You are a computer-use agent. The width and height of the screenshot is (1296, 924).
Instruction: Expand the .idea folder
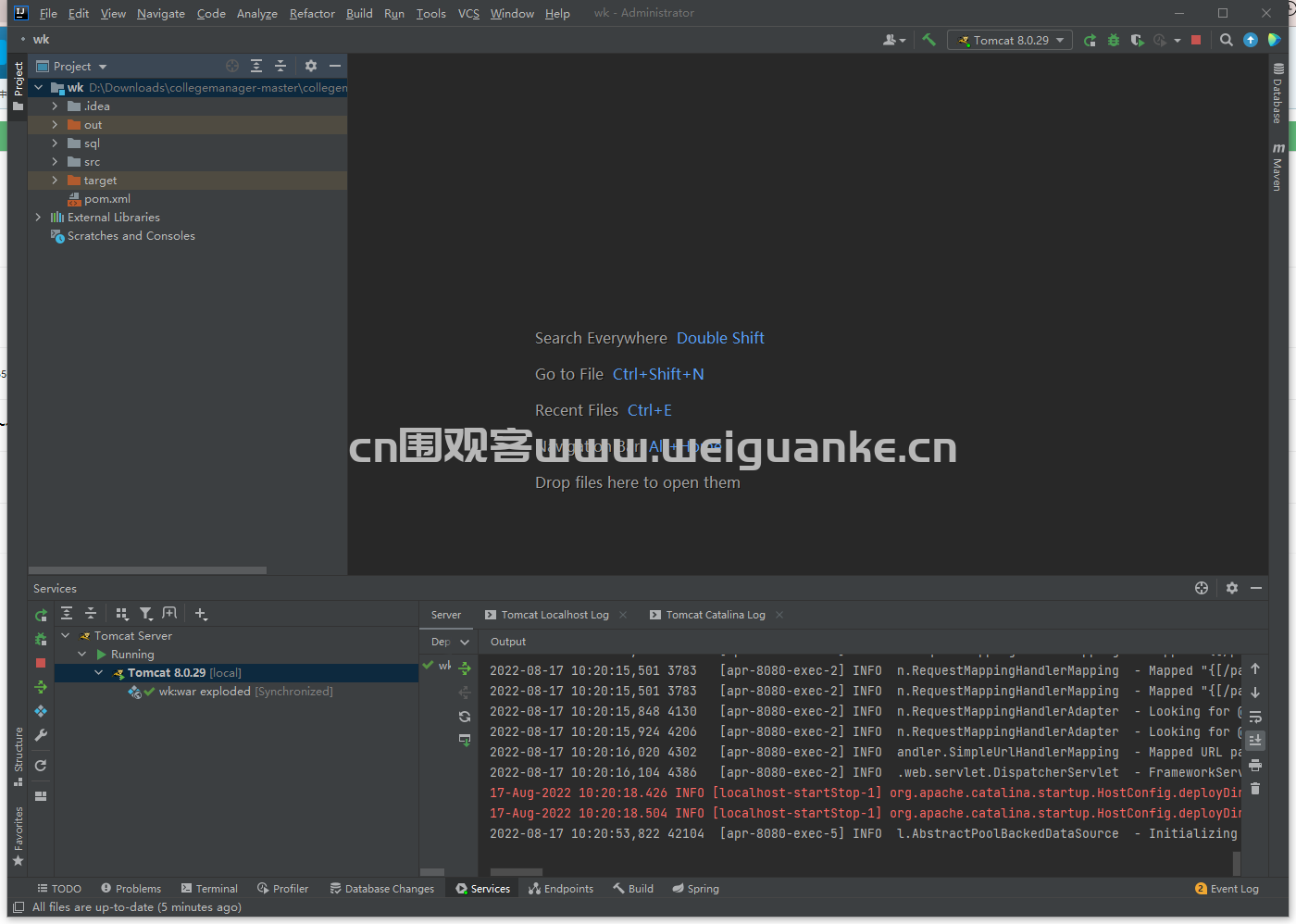click(55, 106)
